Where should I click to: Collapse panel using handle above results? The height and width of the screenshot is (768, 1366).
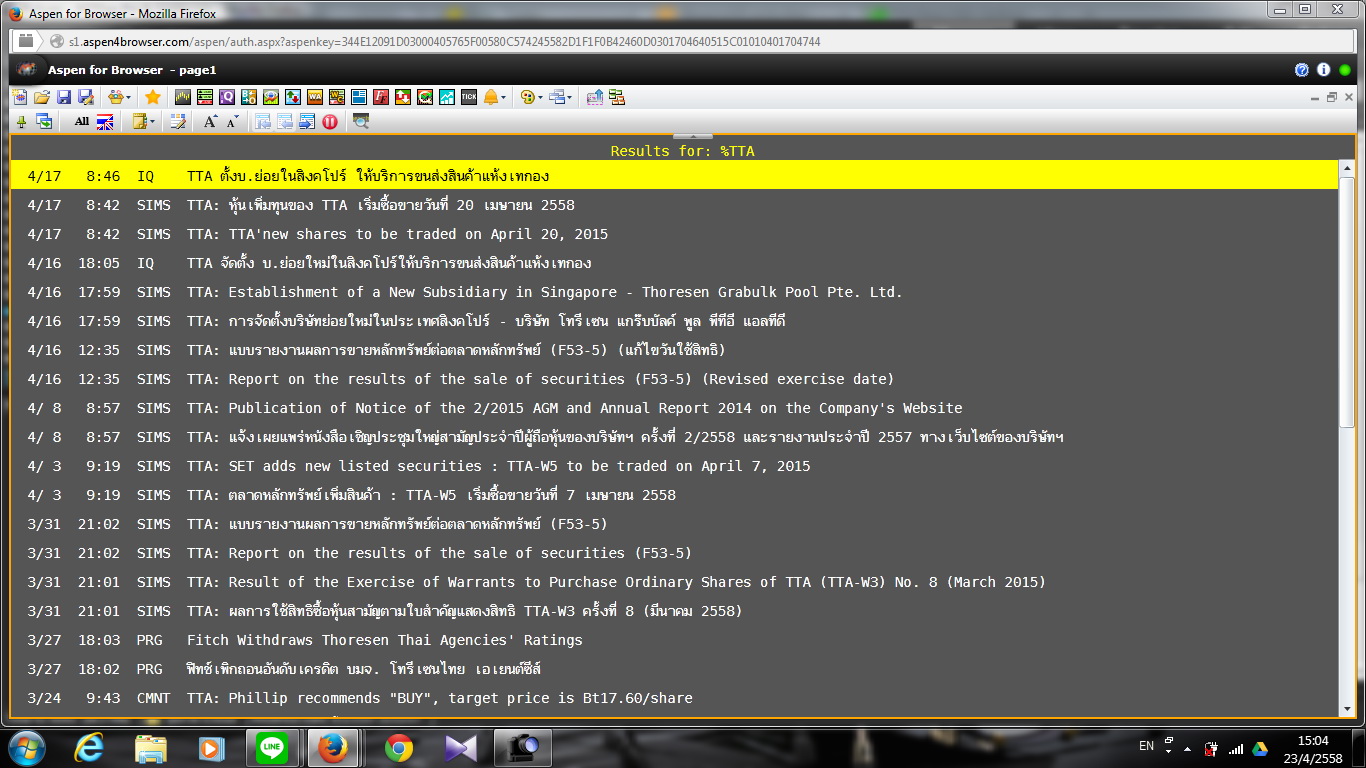pos(692,136)
